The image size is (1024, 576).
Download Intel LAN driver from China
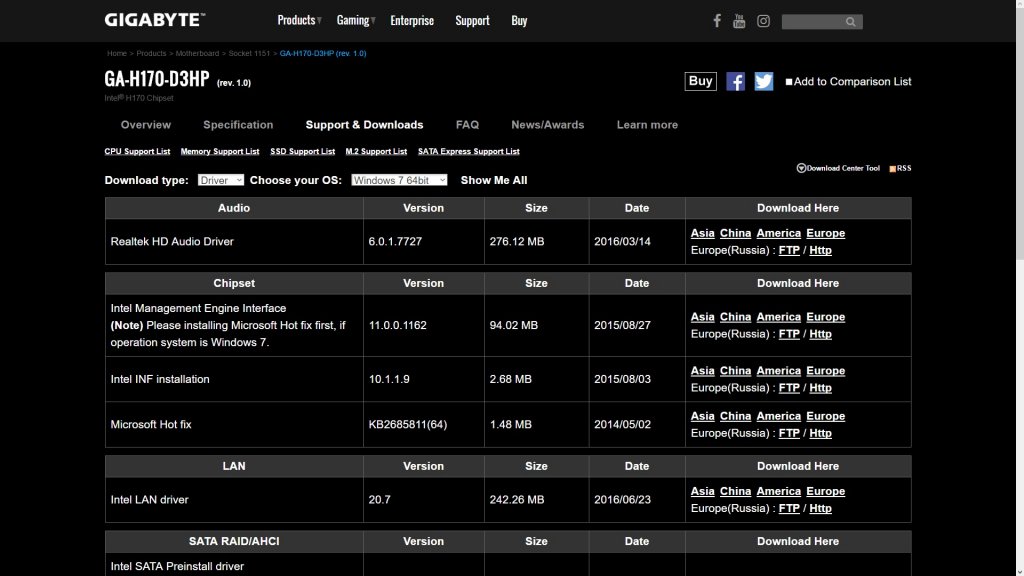(735, 491)
